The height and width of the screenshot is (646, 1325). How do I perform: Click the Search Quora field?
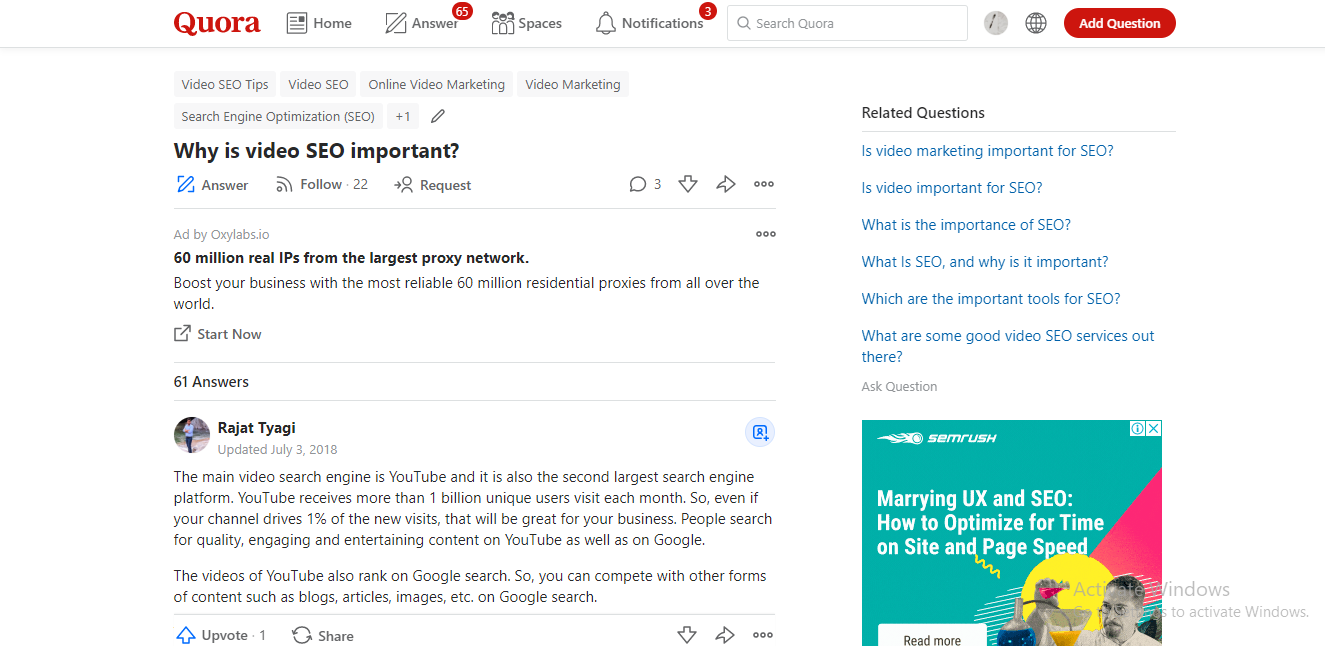point(847,23)
